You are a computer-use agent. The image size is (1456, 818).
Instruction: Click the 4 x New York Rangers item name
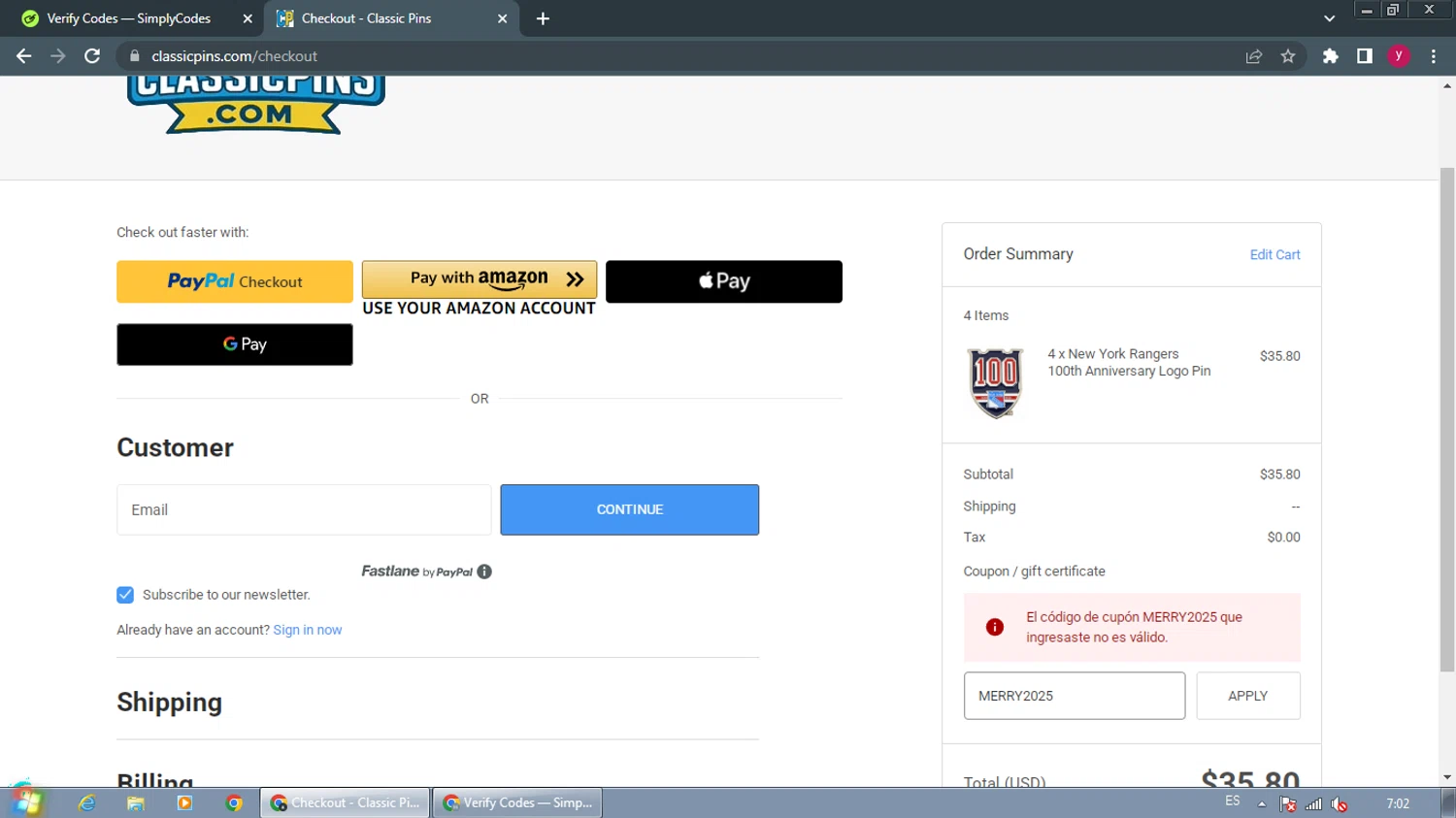[1129, 362]
